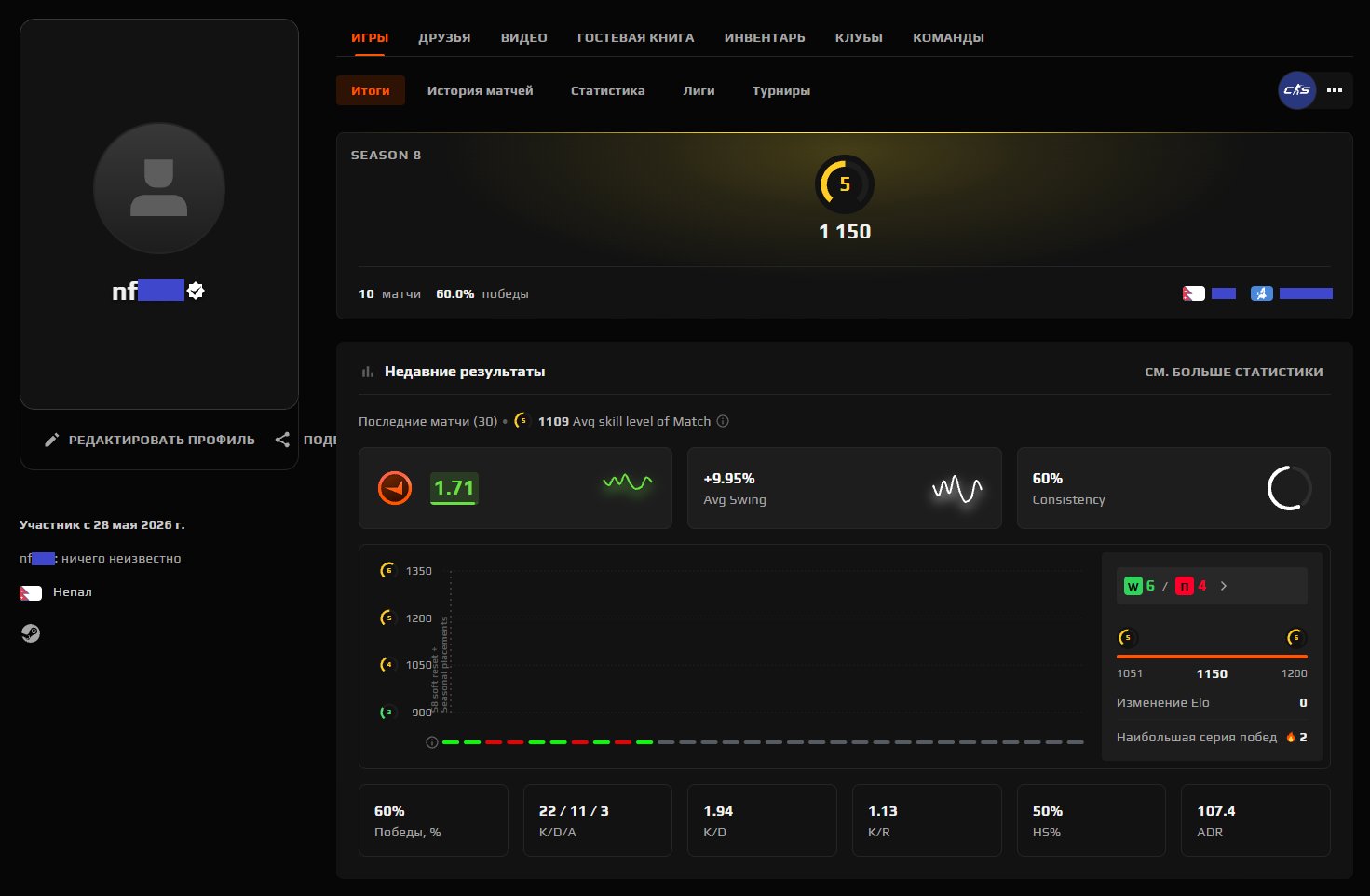
Task: Click the SEASON 8 heading
Action: click(386, 155)
